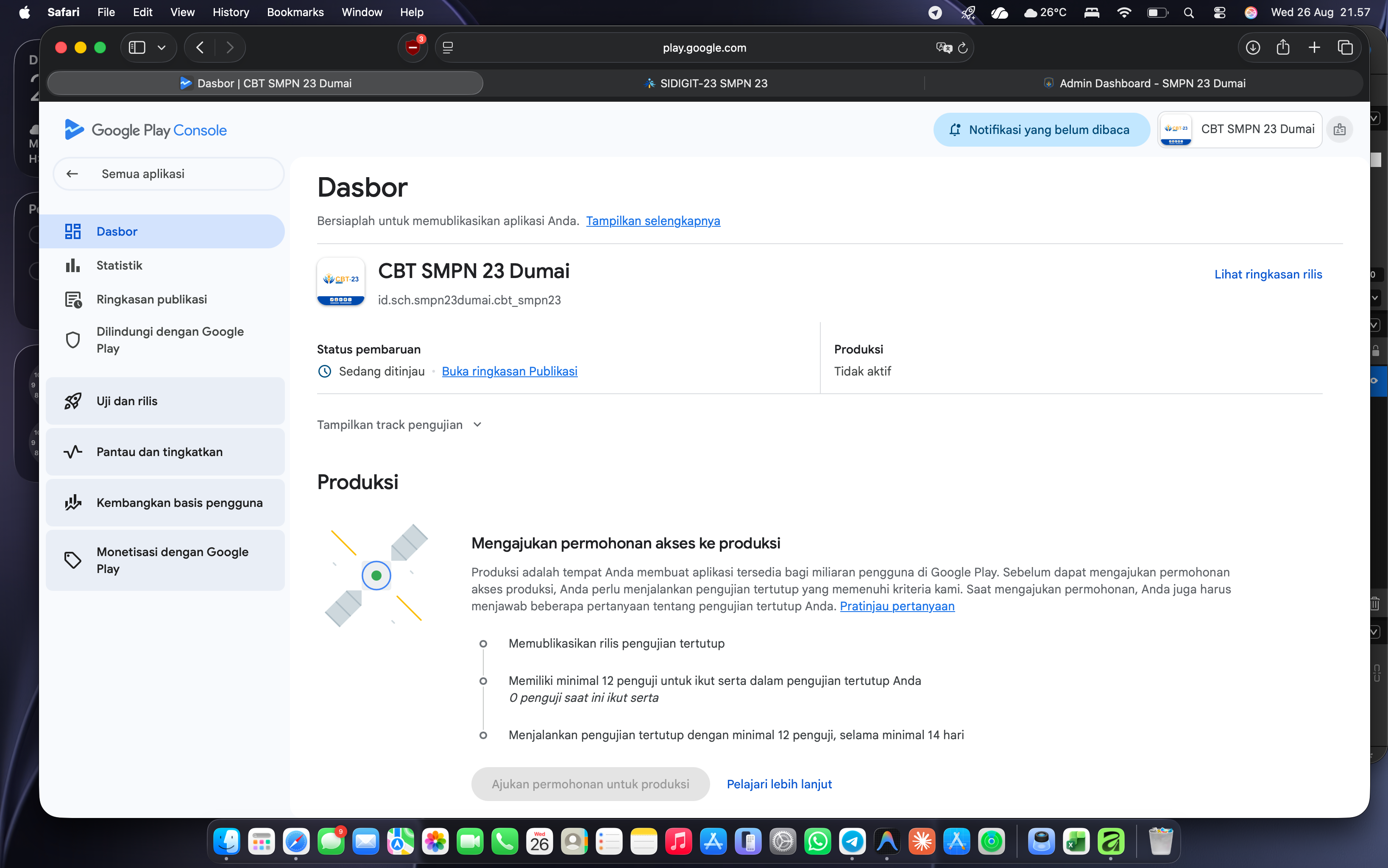Open the red shield ad blocker extension
The image size is (1388, 868).
click(413, 47)
